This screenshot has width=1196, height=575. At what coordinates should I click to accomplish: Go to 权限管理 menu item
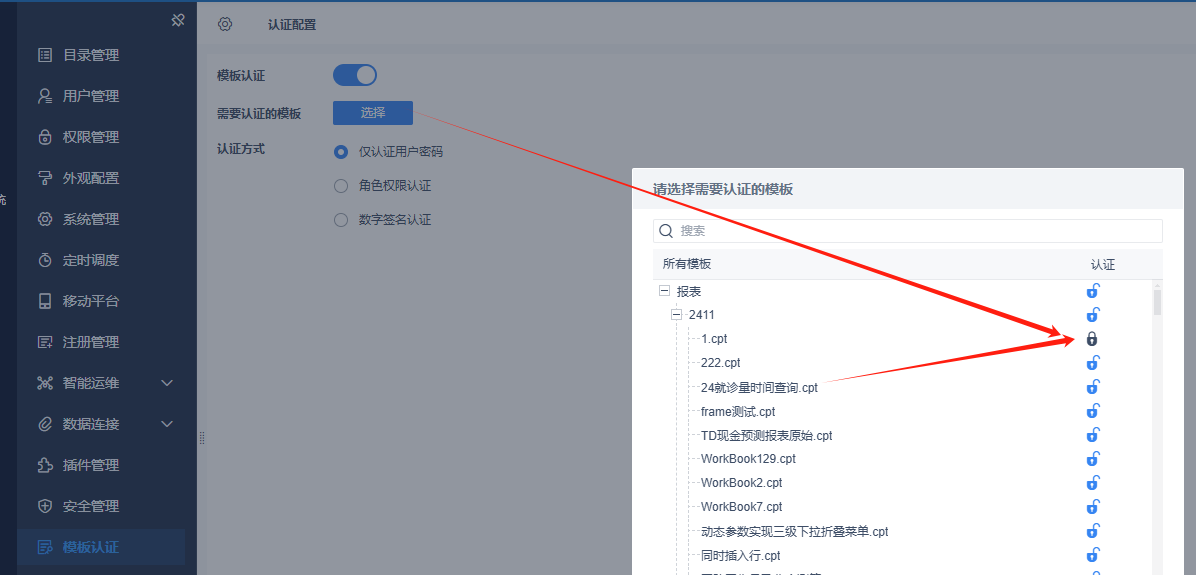pyautogui.click(x=91, y=137)
